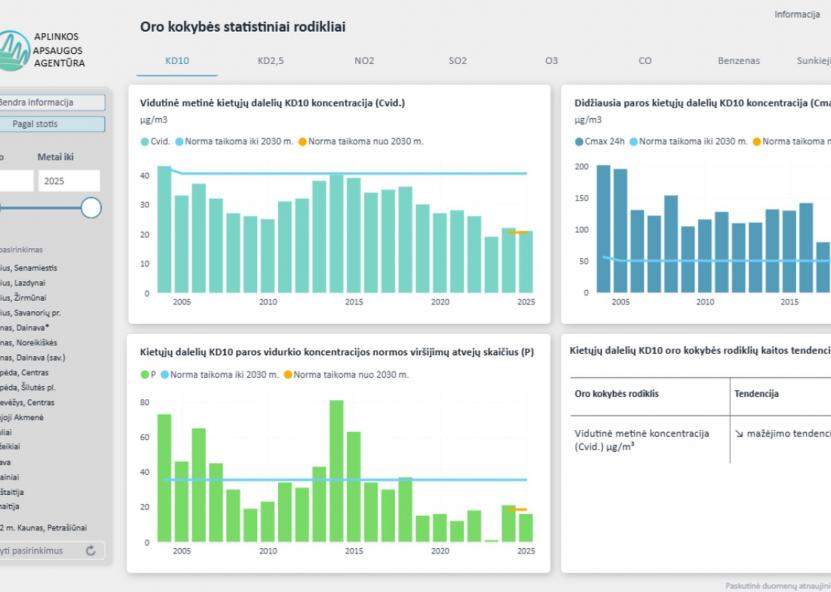
Task: Select the O3 tab
Action: point(552,60)
